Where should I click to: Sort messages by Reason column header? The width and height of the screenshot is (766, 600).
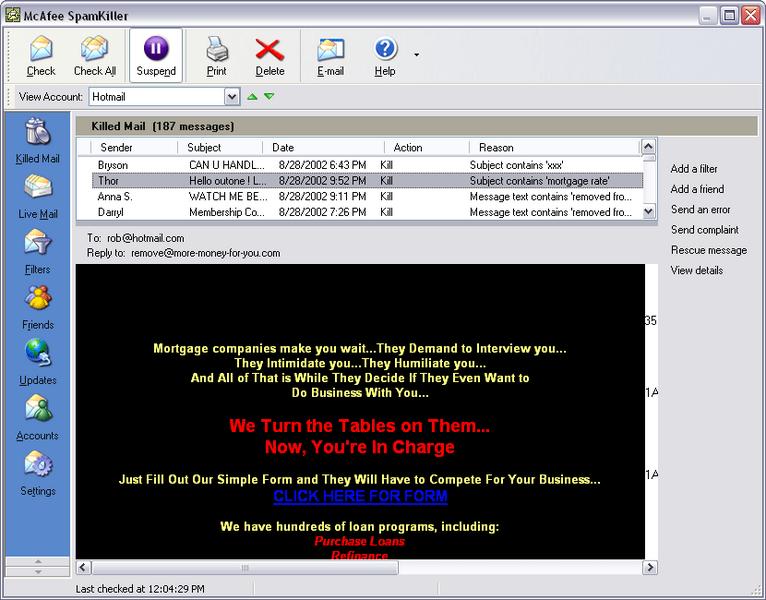tap(554, 148)
